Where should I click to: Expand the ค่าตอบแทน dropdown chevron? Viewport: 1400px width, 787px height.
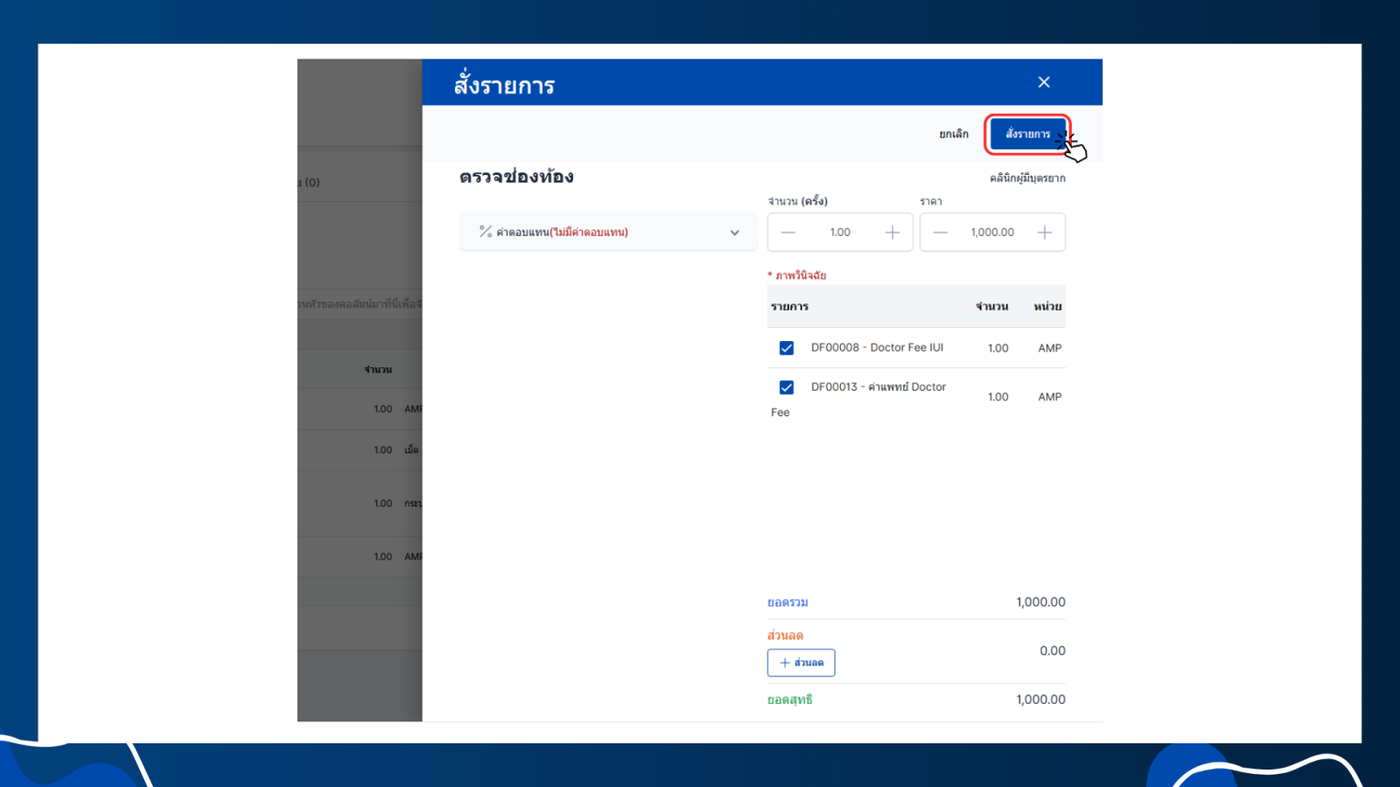734,233
